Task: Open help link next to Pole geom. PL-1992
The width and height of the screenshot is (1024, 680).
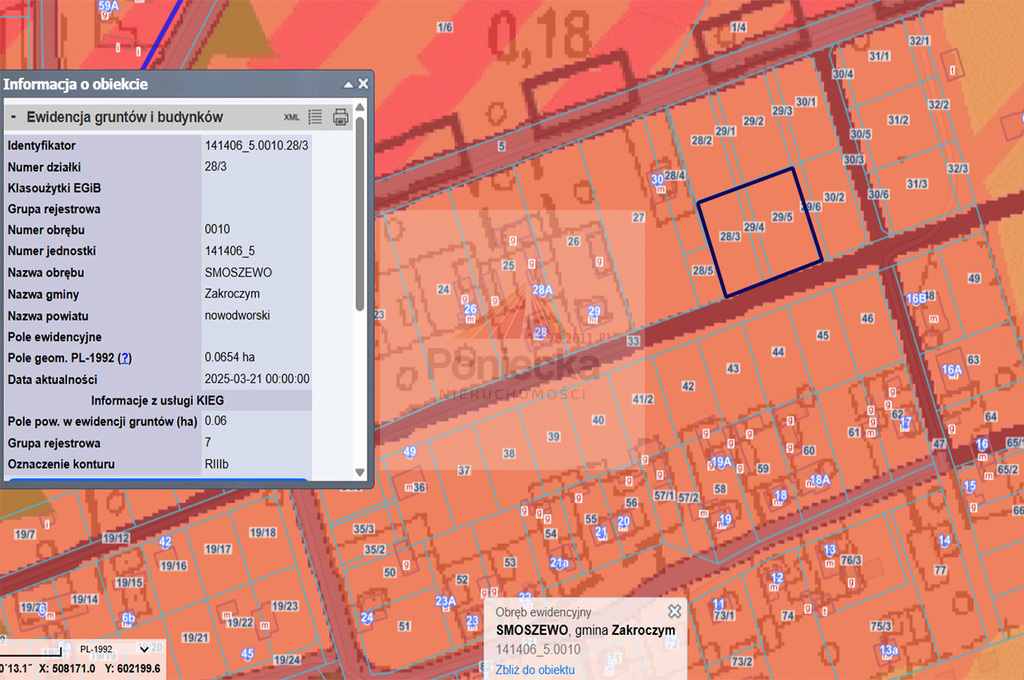Action: coord(125,357)
